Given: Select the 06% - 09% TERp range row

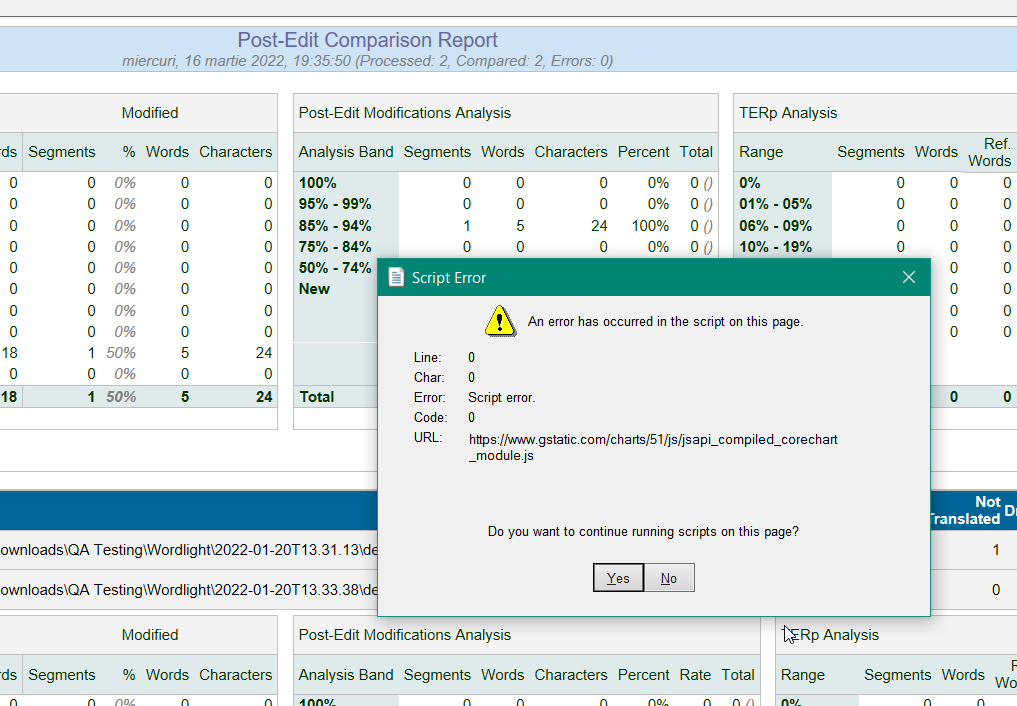Looking at the screenshot, I should (775, 226).
